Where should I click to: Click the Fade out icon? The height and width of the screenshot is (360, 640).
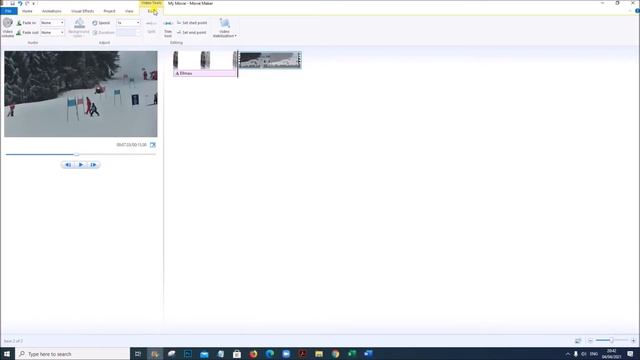pos(19,32)
